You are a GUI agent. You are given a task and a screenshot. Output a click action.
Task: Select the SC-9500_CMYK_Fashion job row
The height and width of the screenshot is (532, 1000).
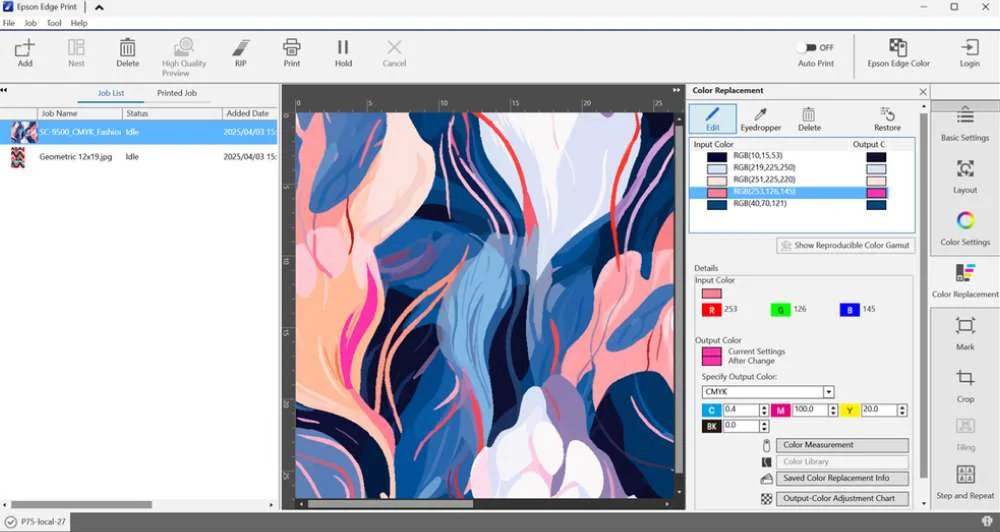(138, 132)
